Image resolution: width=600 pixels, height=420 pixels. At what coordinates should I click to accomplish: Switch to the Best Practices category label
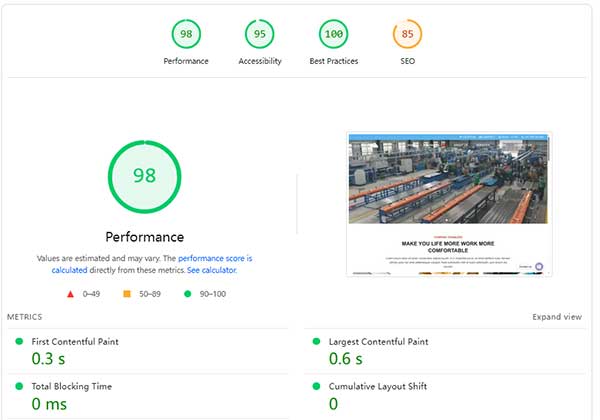[333, 61]
